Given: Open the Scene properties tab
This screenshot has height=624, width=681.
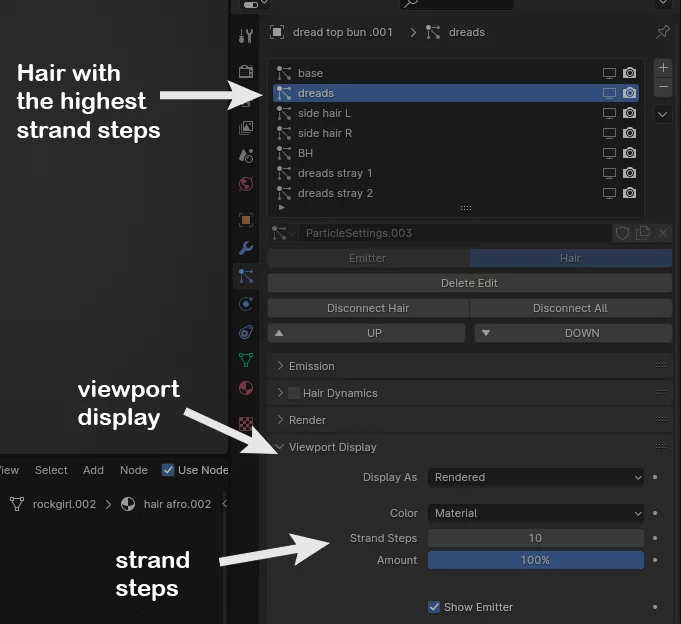Looking at the screenshot, I should pyautogui.click(x=246, y=155).
